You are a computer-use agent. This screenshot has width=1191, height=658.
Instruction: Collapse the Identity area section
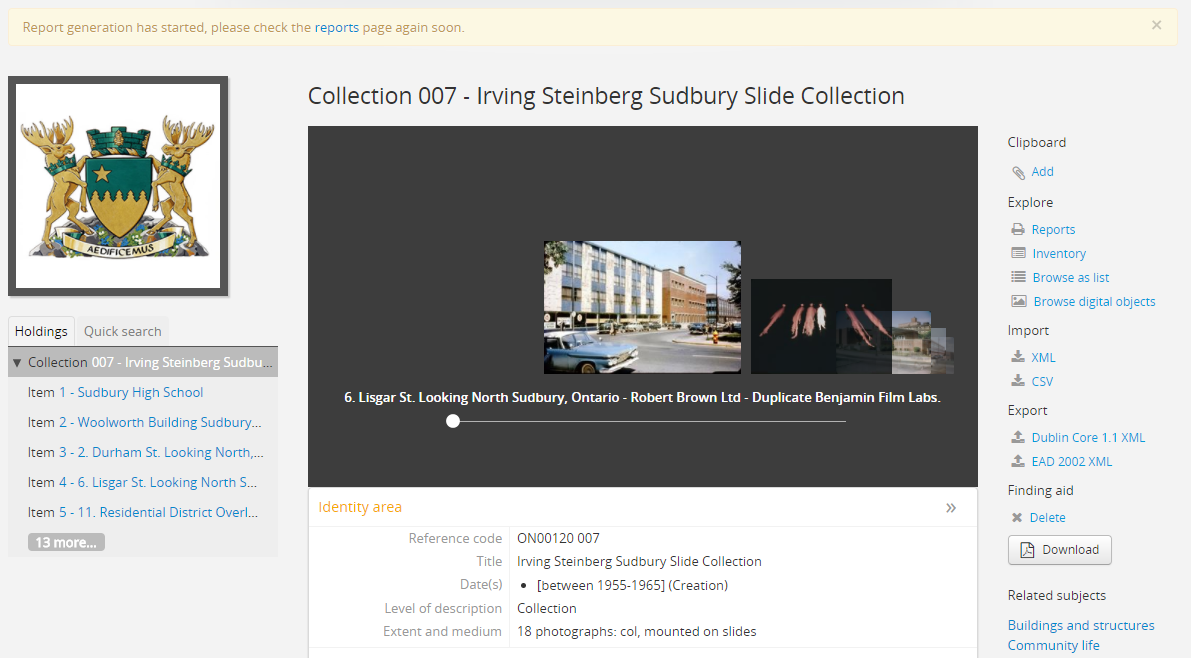click(x=950, y=508)
